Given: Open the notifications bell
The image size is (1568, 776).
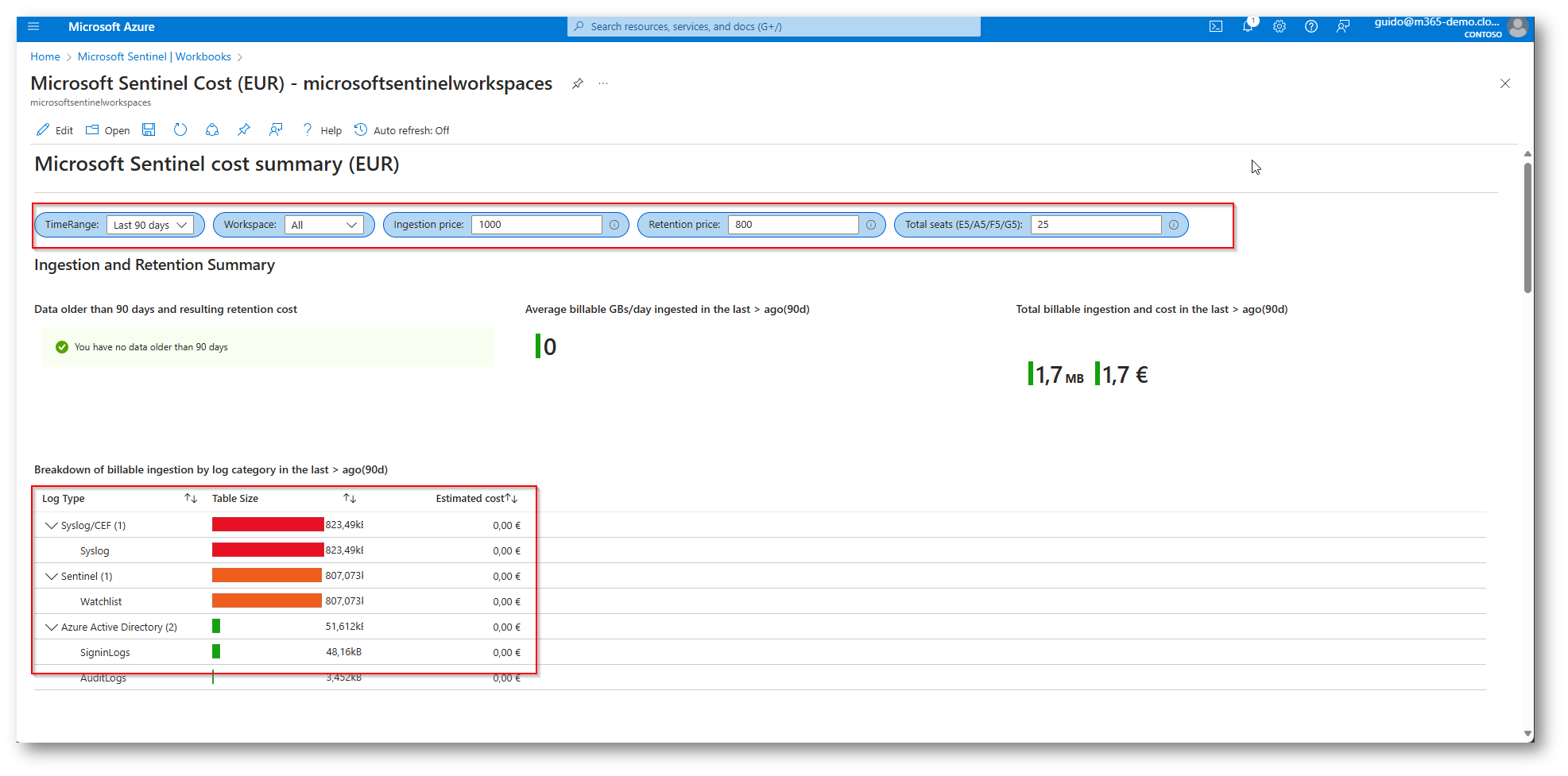Looking at the screenshot, I should [1248, 25].
